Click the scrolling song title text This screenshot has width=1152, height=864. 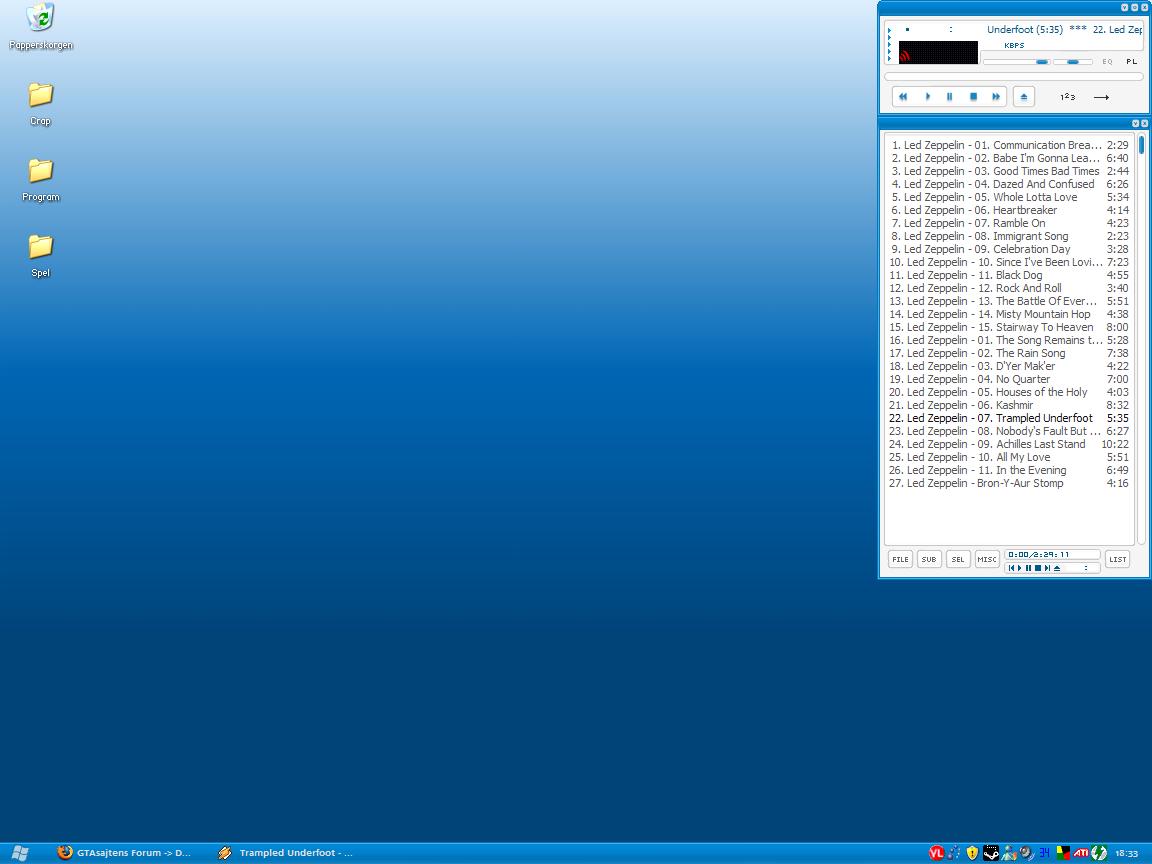[1064, 29]
